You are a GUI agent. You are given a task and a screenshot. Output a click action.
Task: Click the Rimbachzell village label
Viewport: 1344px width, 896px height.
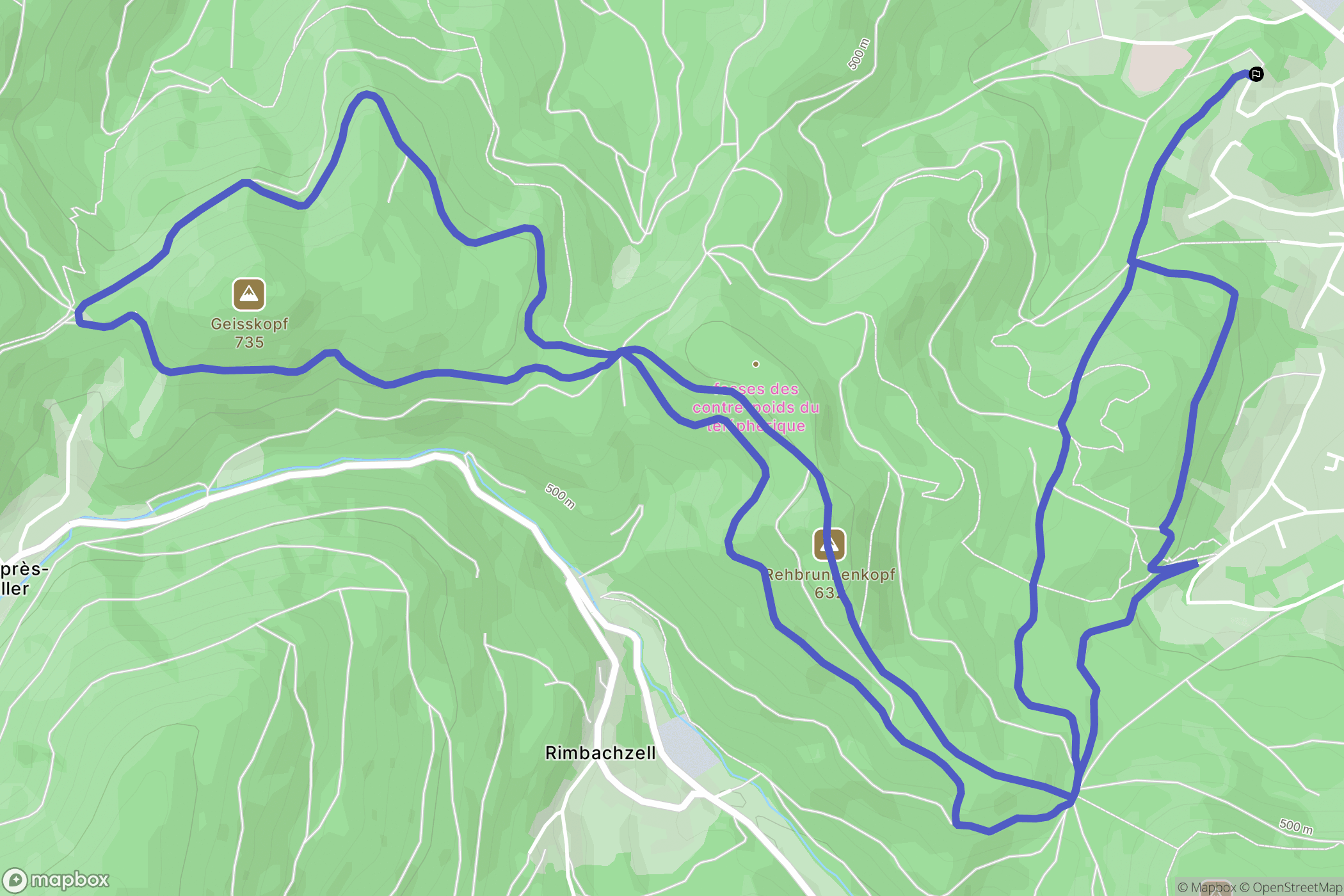[600, 753]
